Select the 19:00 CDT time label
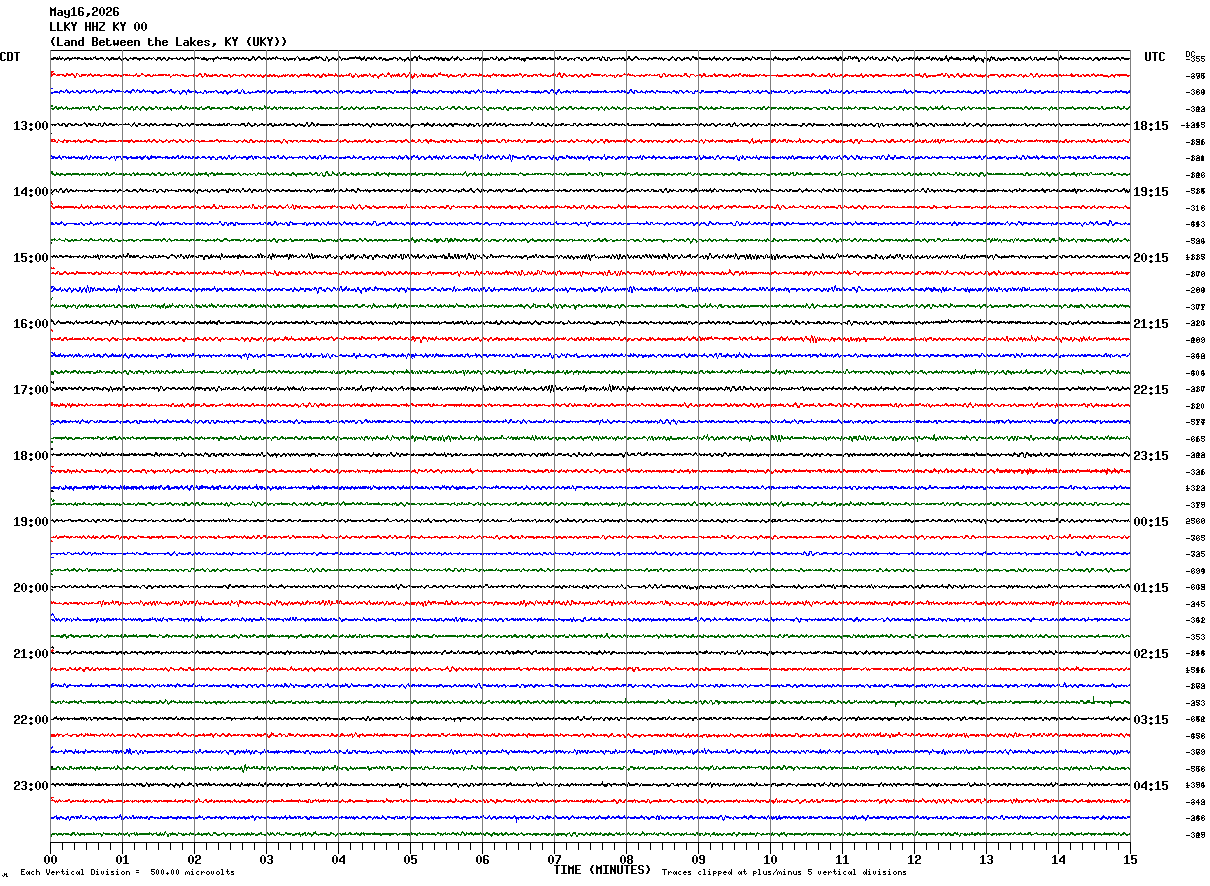 [31, 522]
